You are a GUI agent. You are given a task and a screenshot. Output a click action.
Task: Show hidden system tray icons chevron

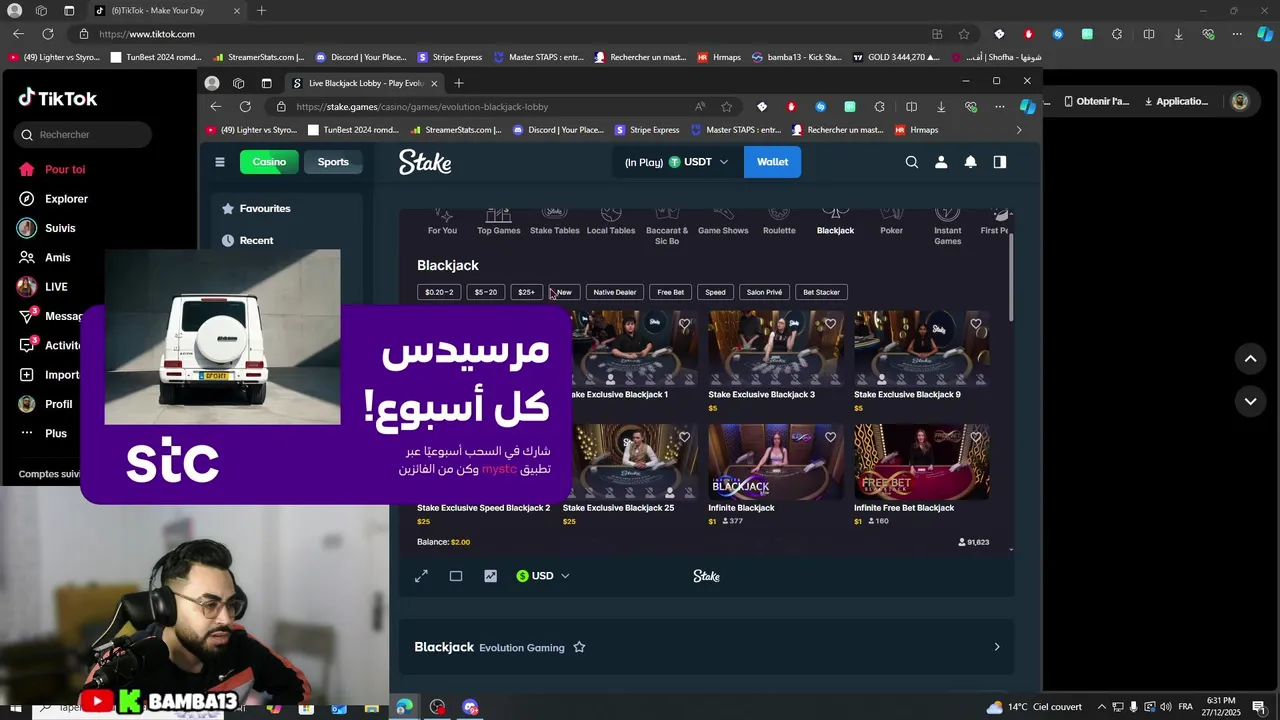pos(1102,707)
